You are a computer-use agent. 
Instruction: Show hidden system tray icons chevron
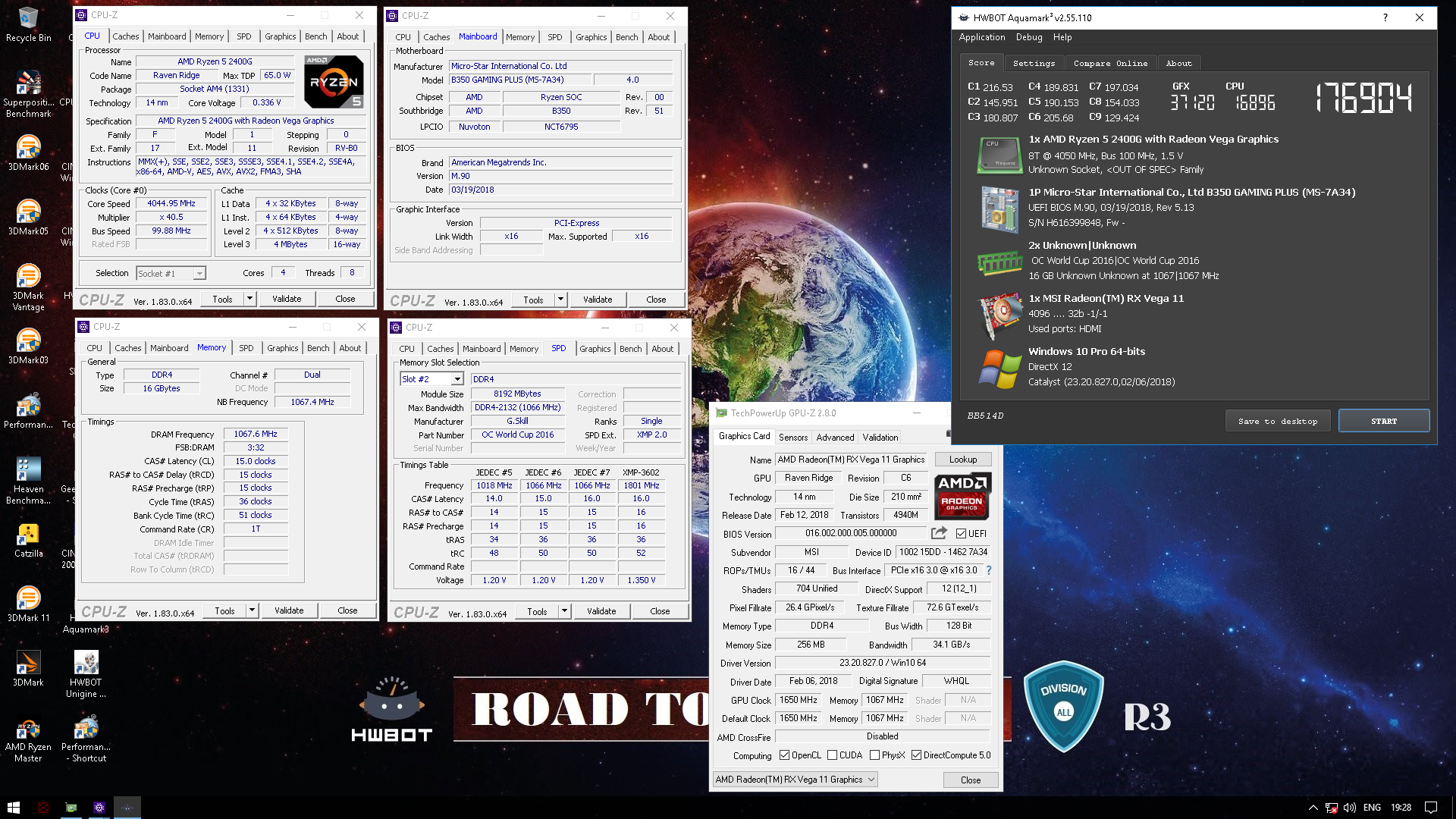coord(1313,808)
